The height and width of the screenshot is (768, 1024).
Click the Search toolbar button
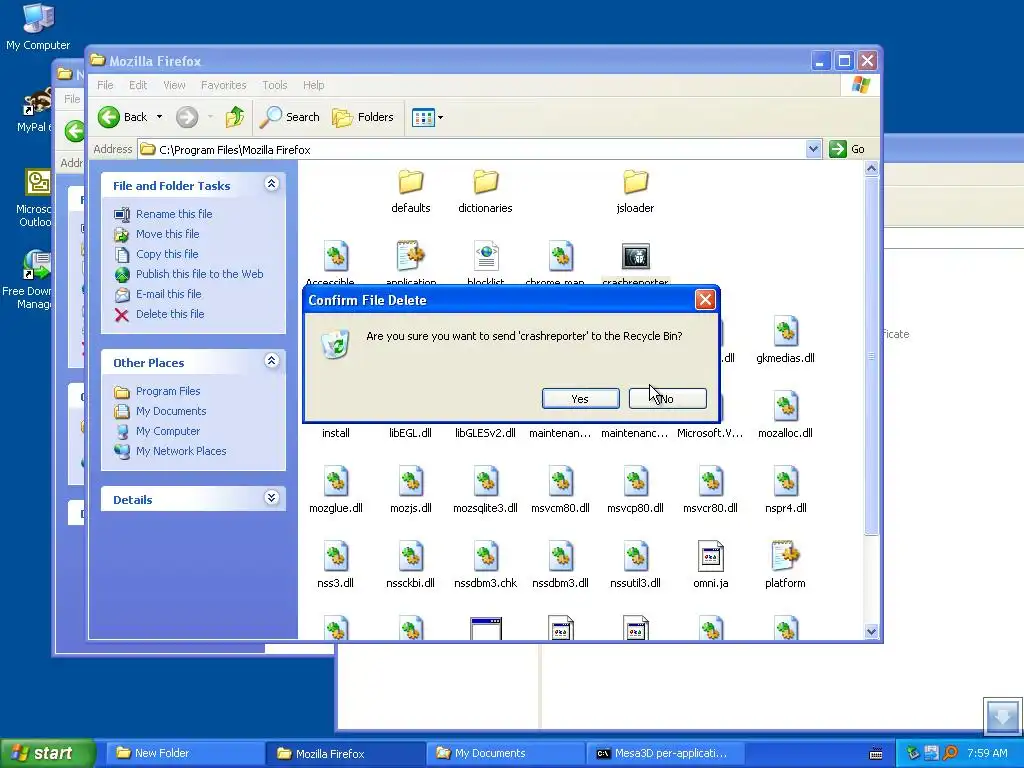tap(289, 118)
